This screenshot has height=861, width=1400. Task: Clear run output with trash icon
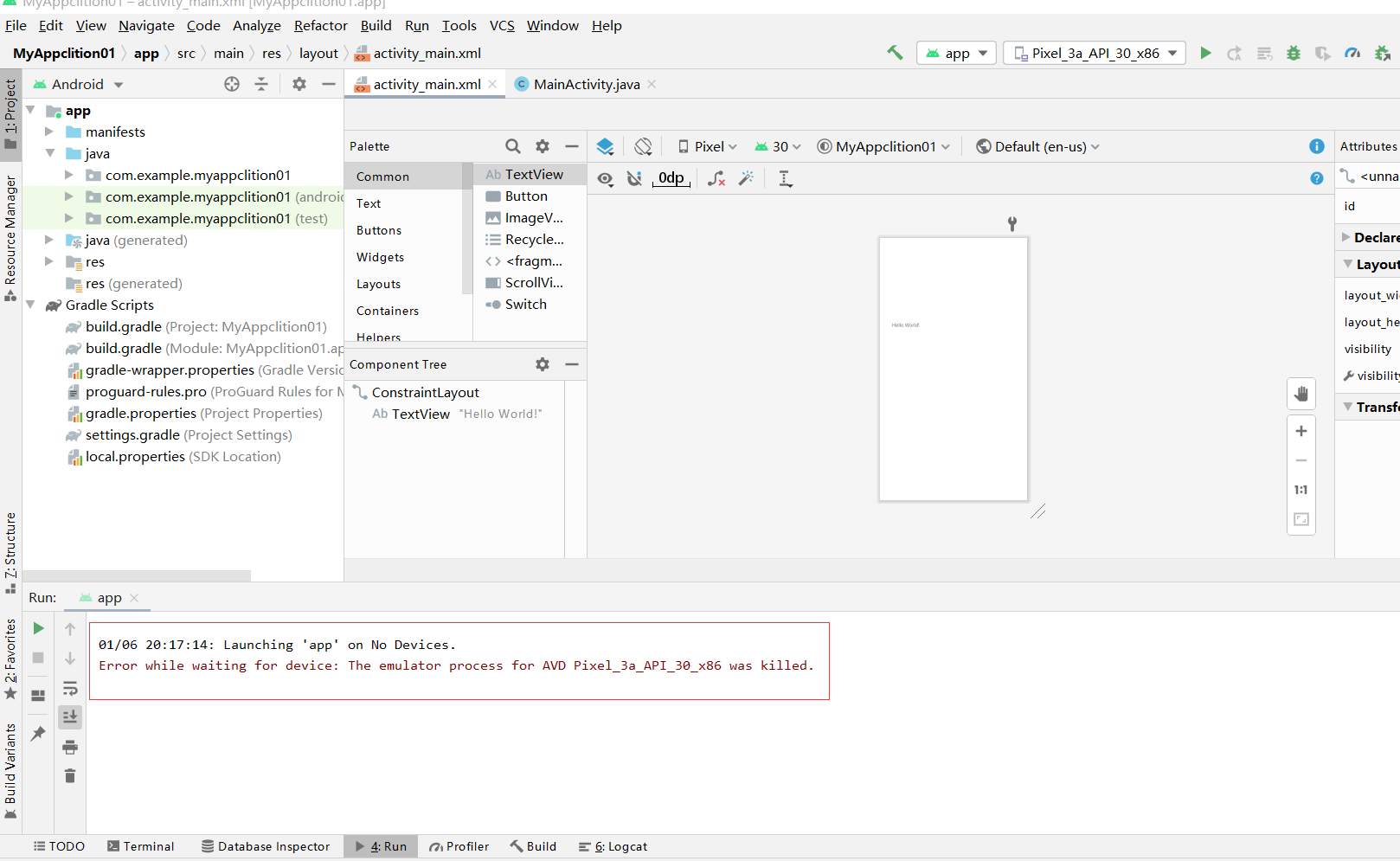coord(70,776)
